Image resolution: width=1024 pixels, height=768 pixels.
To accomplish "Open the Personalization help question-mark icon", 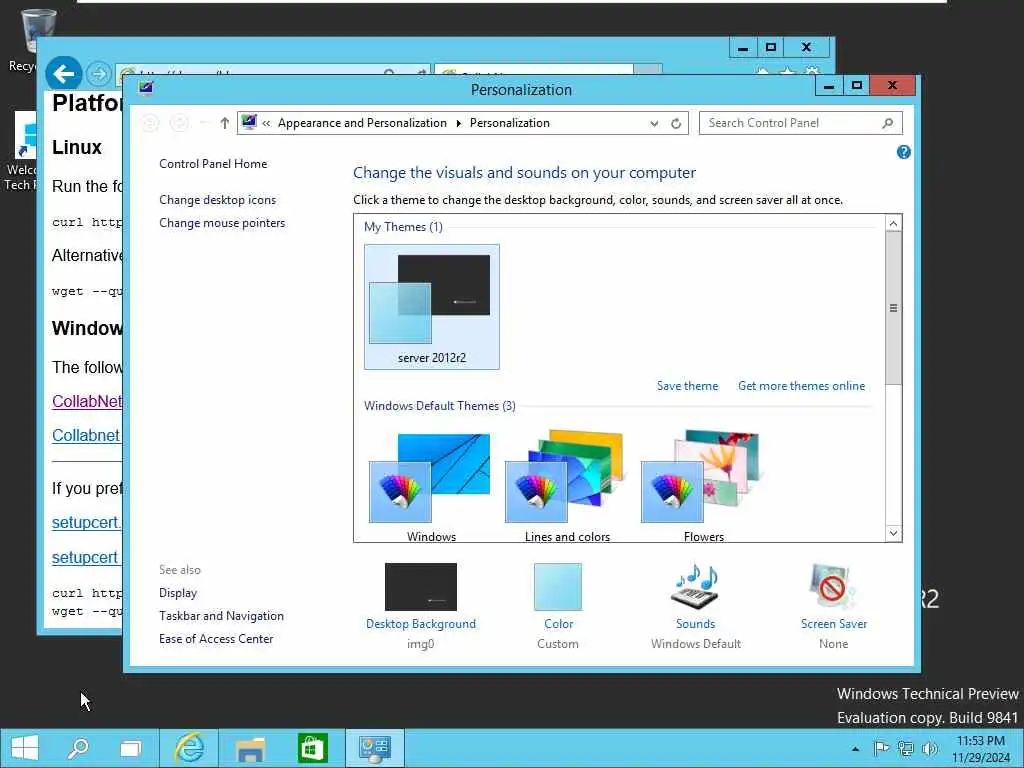I will (x=903, y=152).
